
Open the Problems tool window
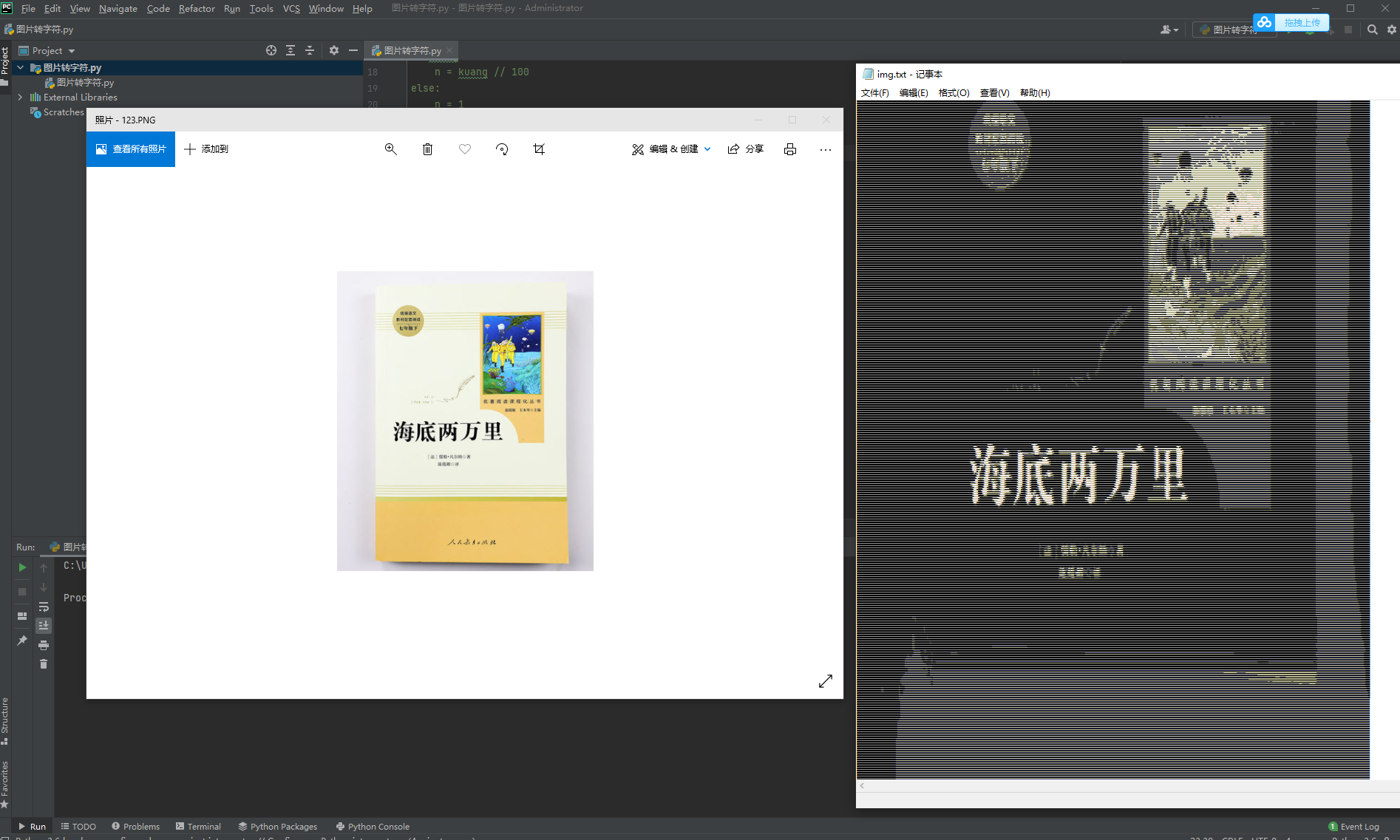(135, 826)
